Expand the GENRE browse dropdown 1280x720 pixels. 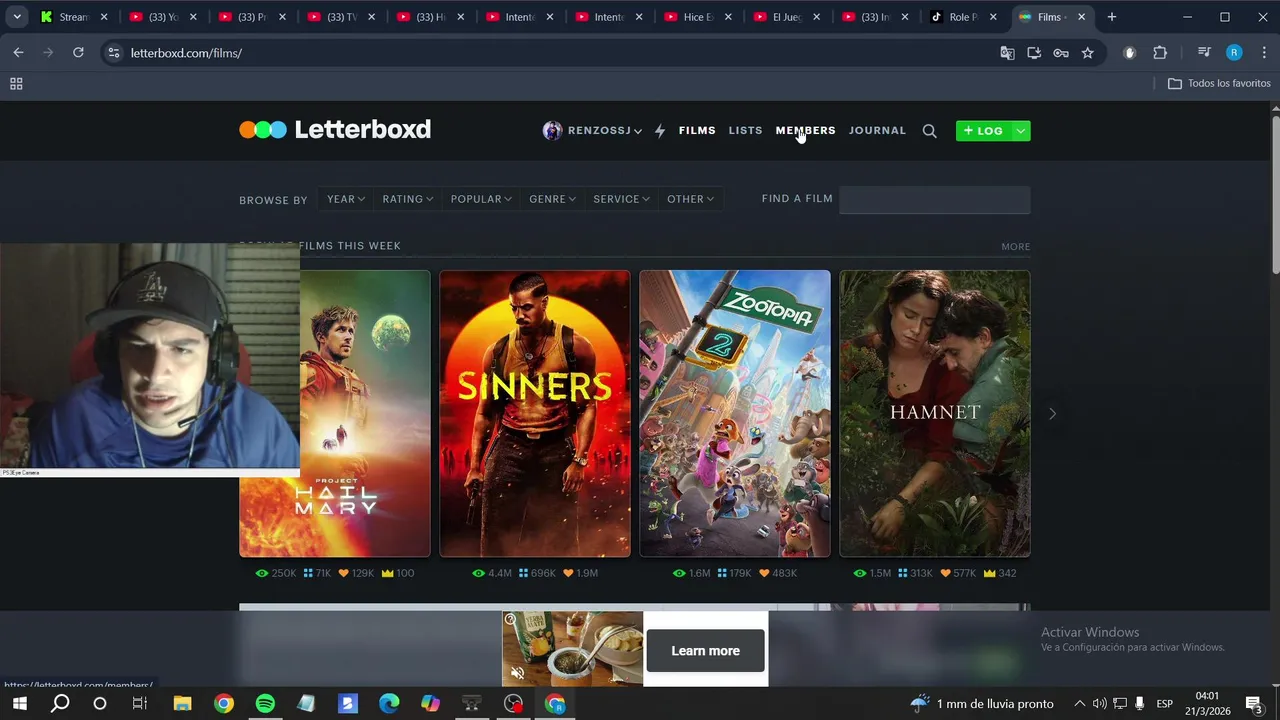[552, 199]
